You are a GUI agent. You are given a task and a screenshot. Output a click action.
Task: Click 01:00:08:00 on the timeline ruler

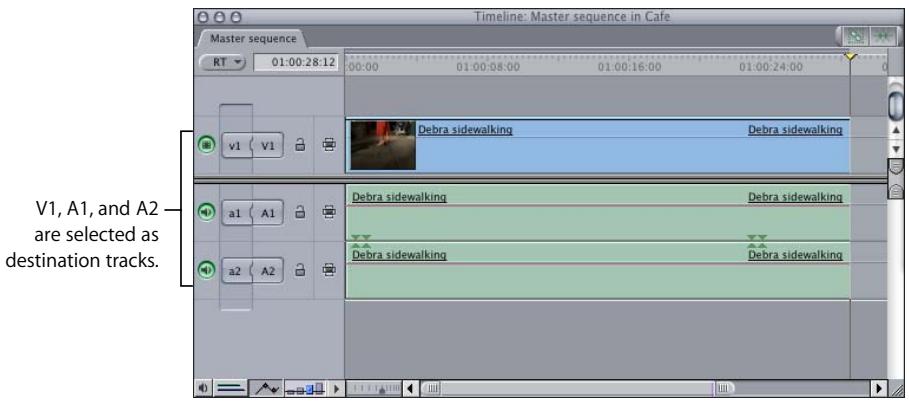coord(488,67)
